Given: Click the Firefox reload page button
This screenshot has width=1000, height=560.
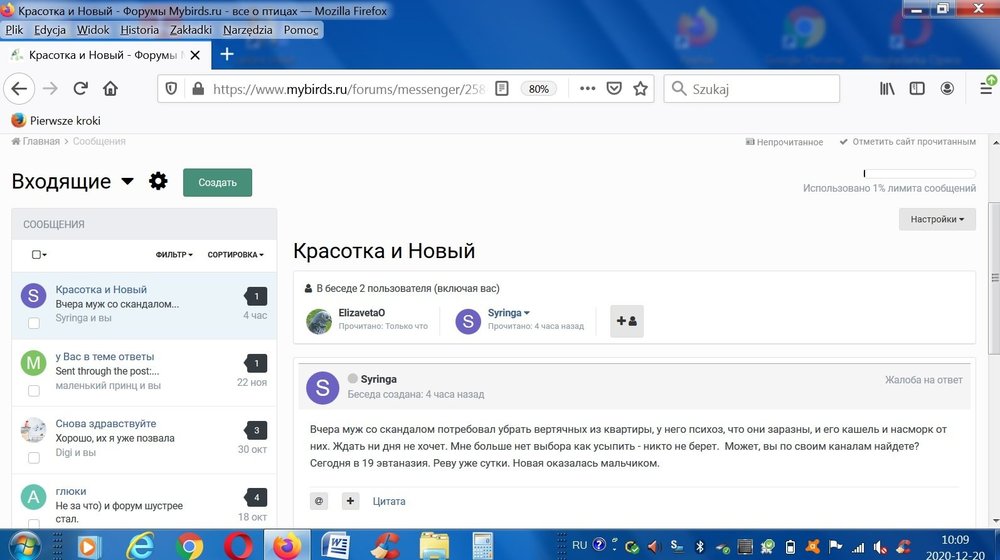Looking at the screenshot, I should coord(81,89).
